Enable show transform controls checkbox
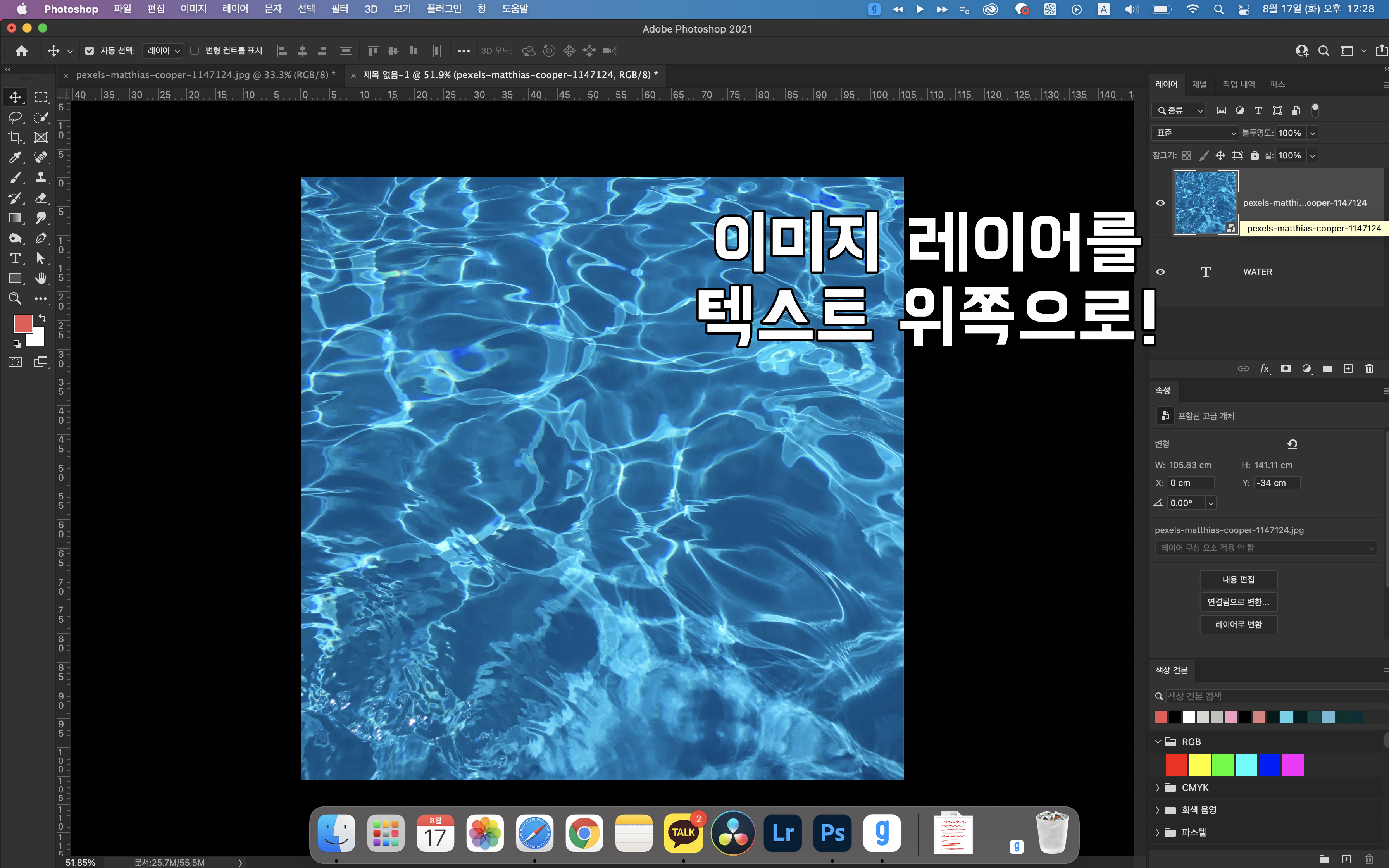This screenshot has width=1389, height=868. click(195, 50)
